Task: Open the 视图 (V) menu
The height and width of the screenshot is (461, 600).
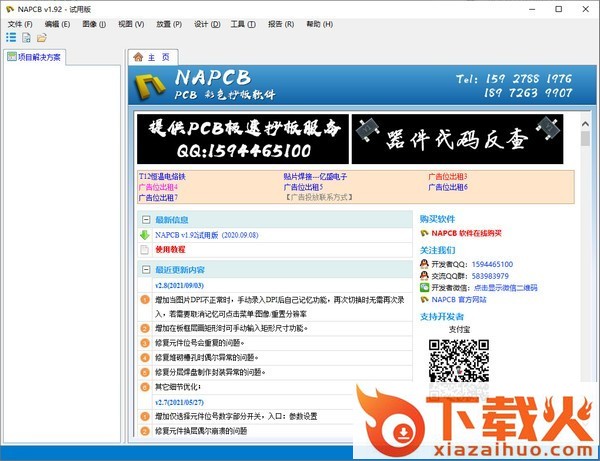Action: coord(131,24)
